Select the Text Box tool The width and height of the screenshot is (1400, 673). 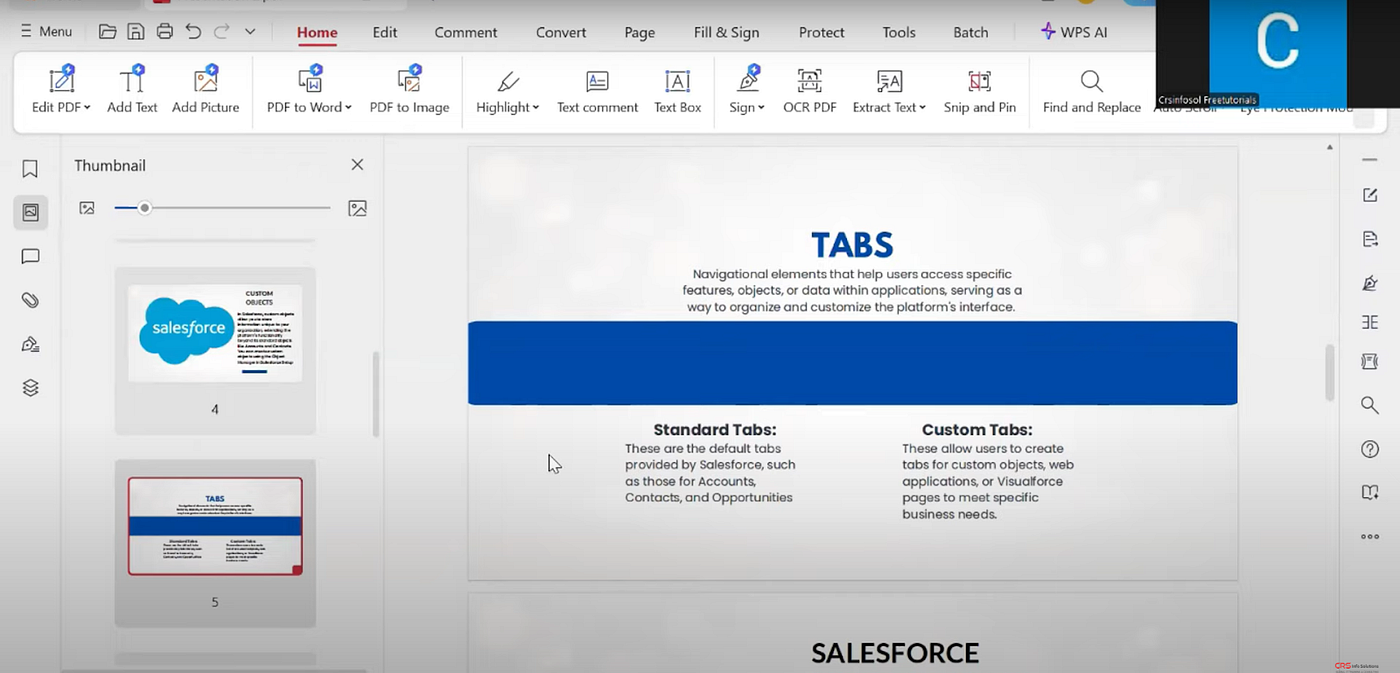point(678,90)
